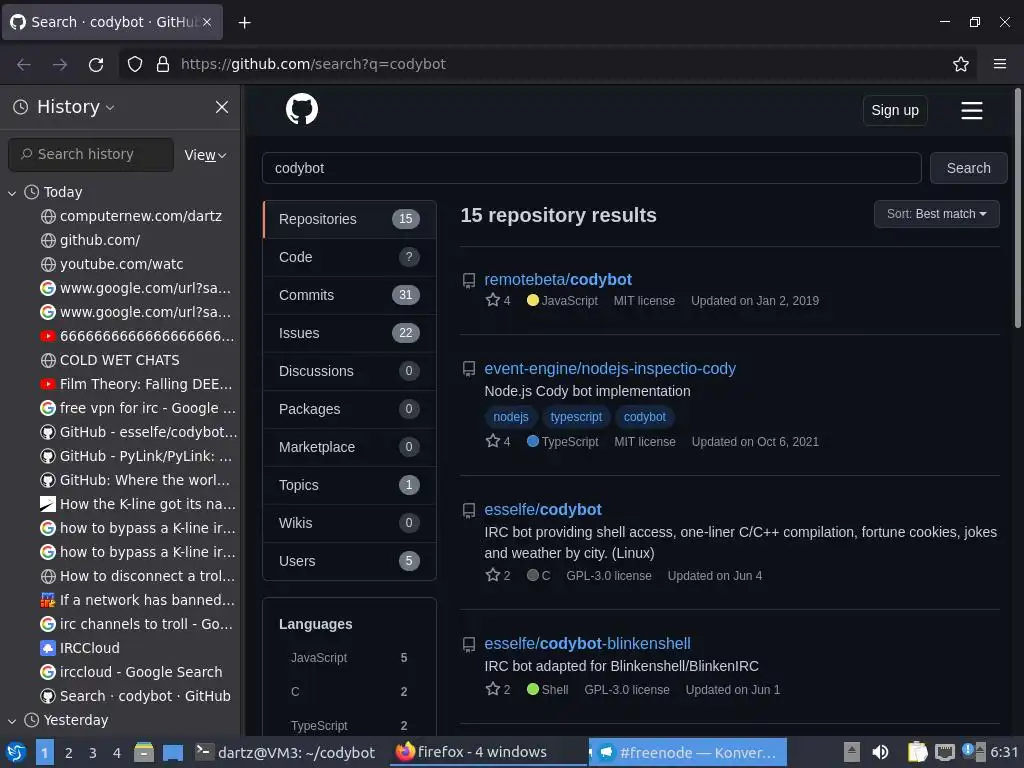Screen dimensions: 1024x768
Task: Switch to dartz@VM3 terminal window
Action: click(x=285, y=752)
